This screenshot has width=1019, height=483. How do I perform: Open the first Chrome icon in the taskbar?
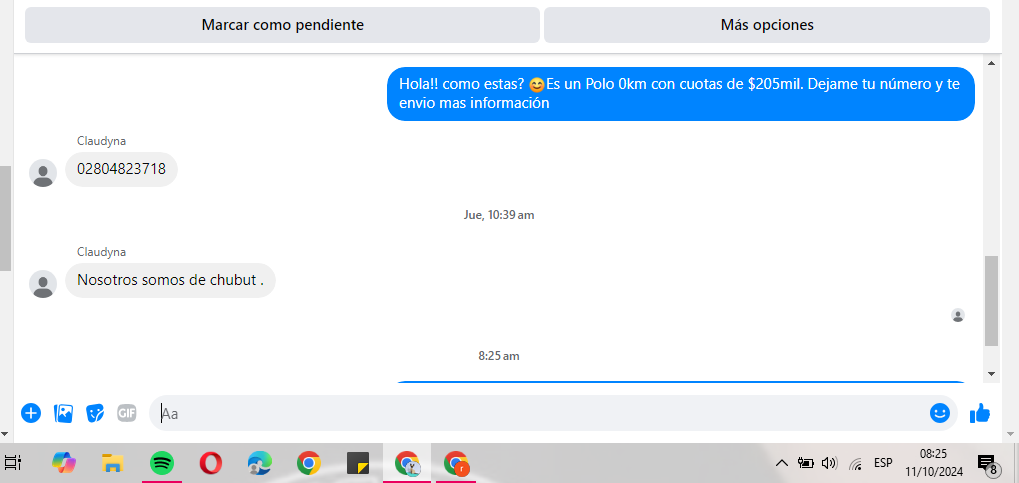click(x=309, y=463)
